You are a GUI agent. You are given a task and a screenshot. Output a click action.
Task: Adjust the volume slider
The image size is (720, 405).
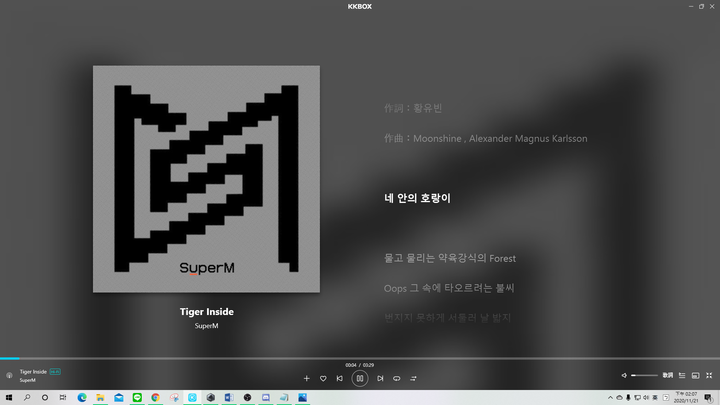tap(644, 376)
